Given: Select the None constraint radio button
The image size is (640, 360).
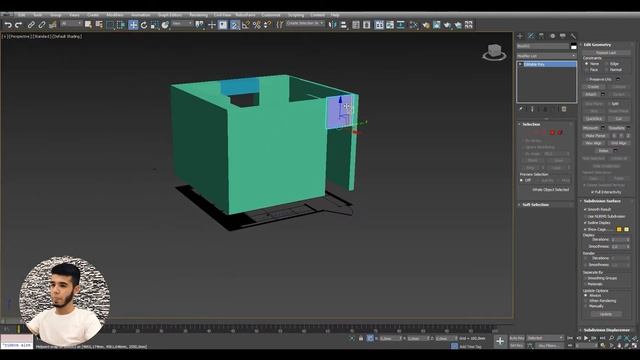Looking at the screenshot, I should pyautogui.click(x=587, y=64).
